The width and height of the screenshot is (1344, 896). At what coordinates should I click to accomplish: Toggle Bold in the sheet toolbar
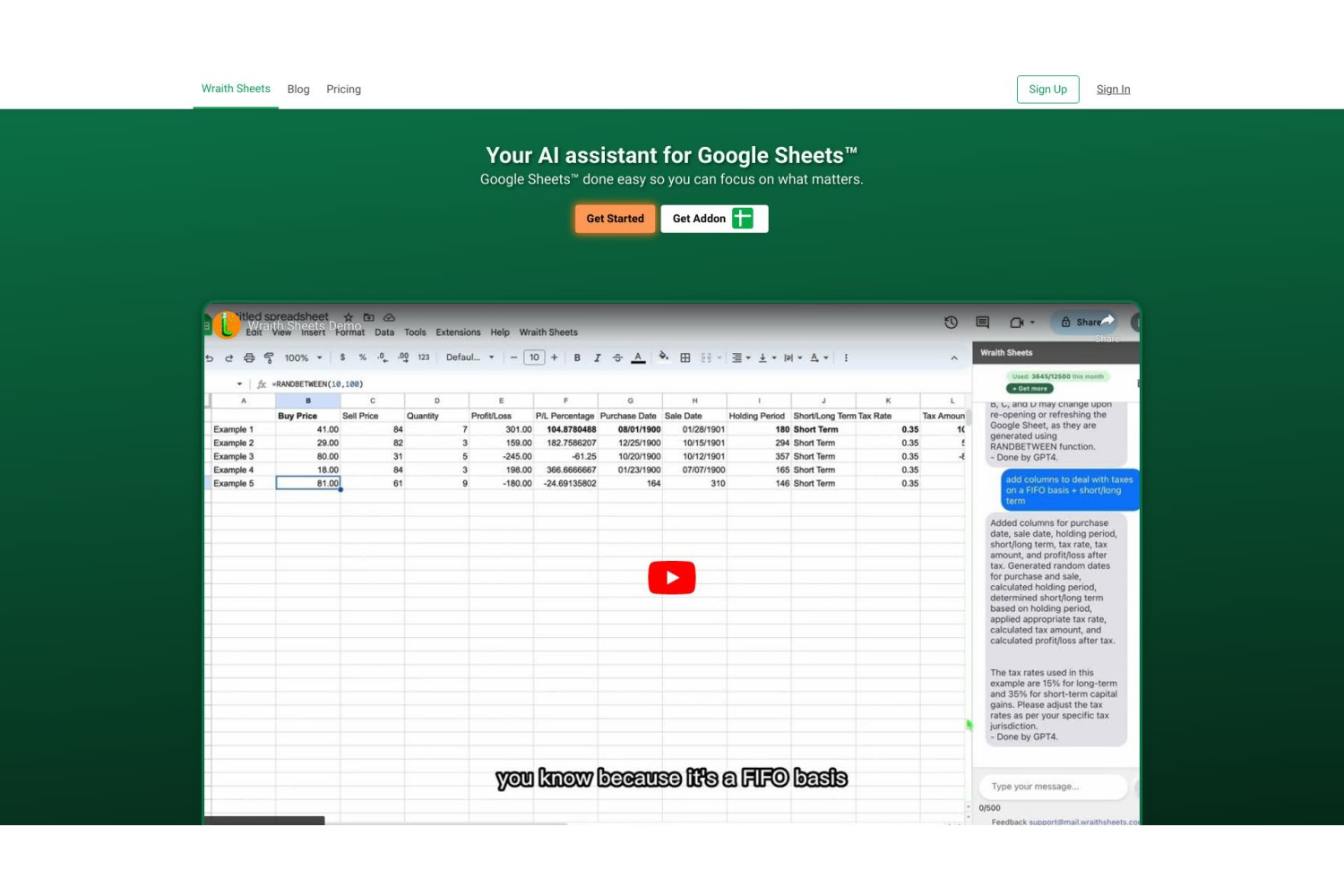[577, 358]
